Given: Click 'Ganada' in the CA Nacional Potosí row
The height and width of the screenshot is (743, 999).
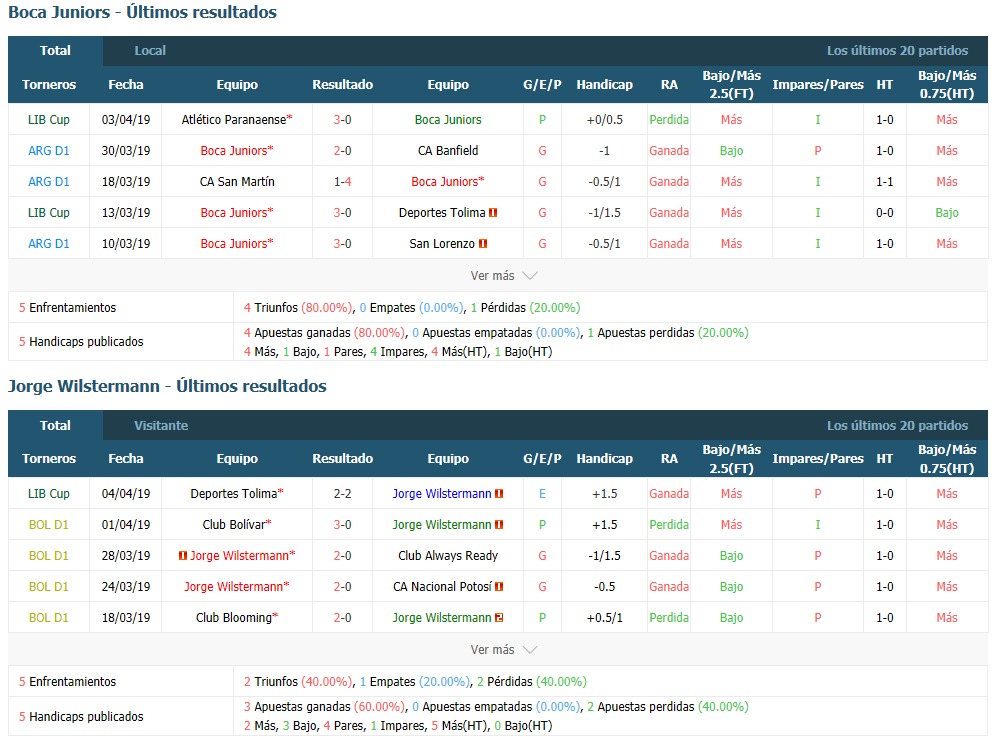Looking at the screenshot, I should pos(669,586).
